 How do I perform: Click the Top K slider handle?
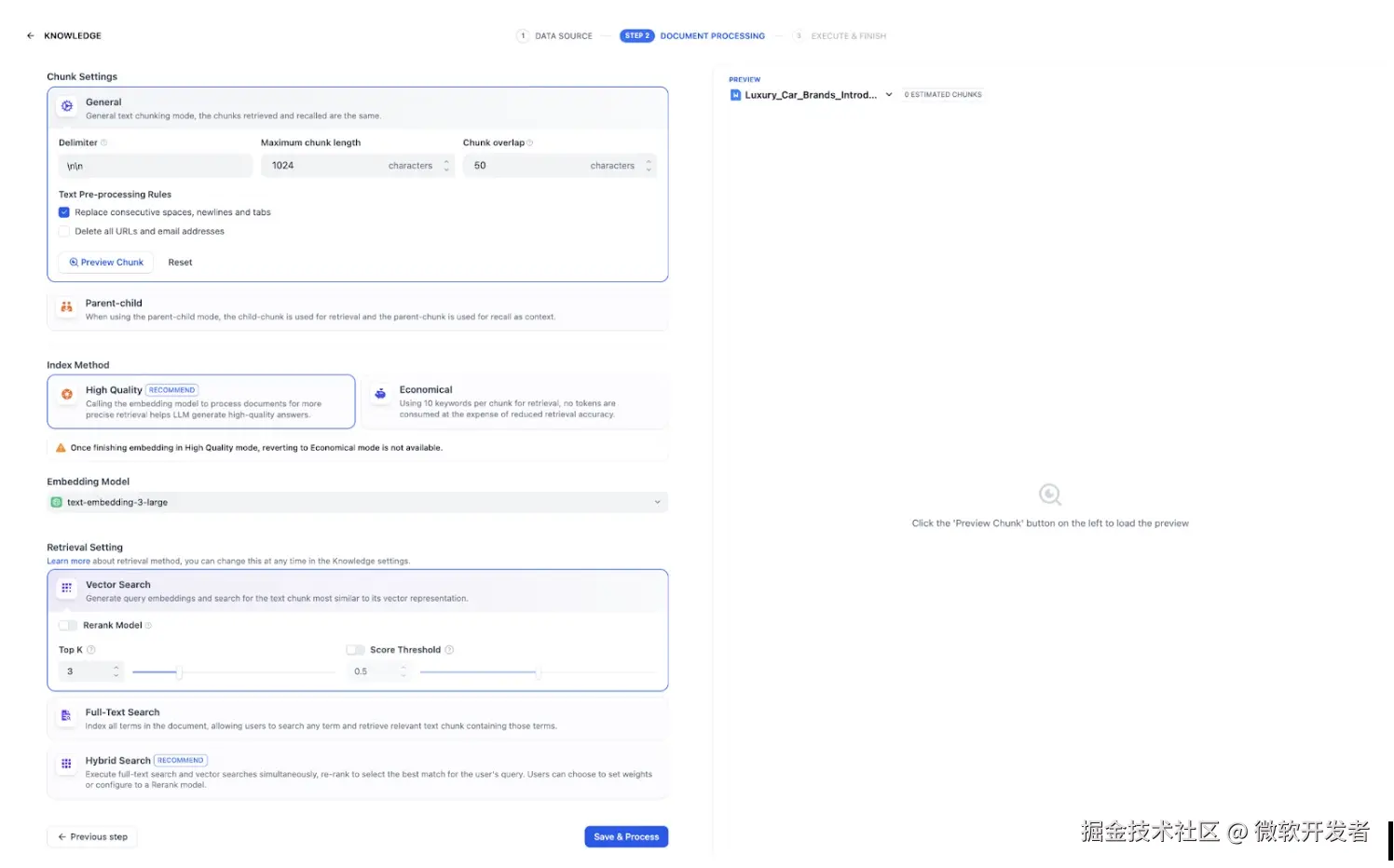click(179, 671)
